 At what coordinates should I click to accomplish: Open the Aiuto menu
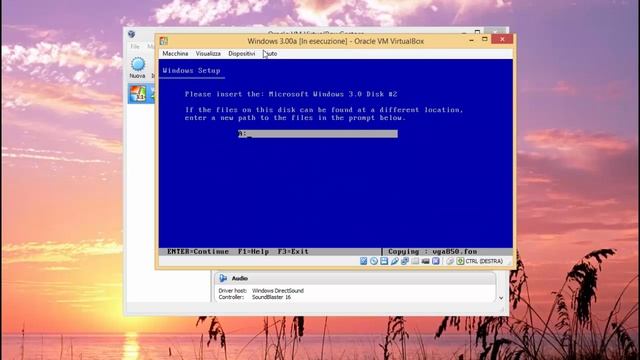270,53
